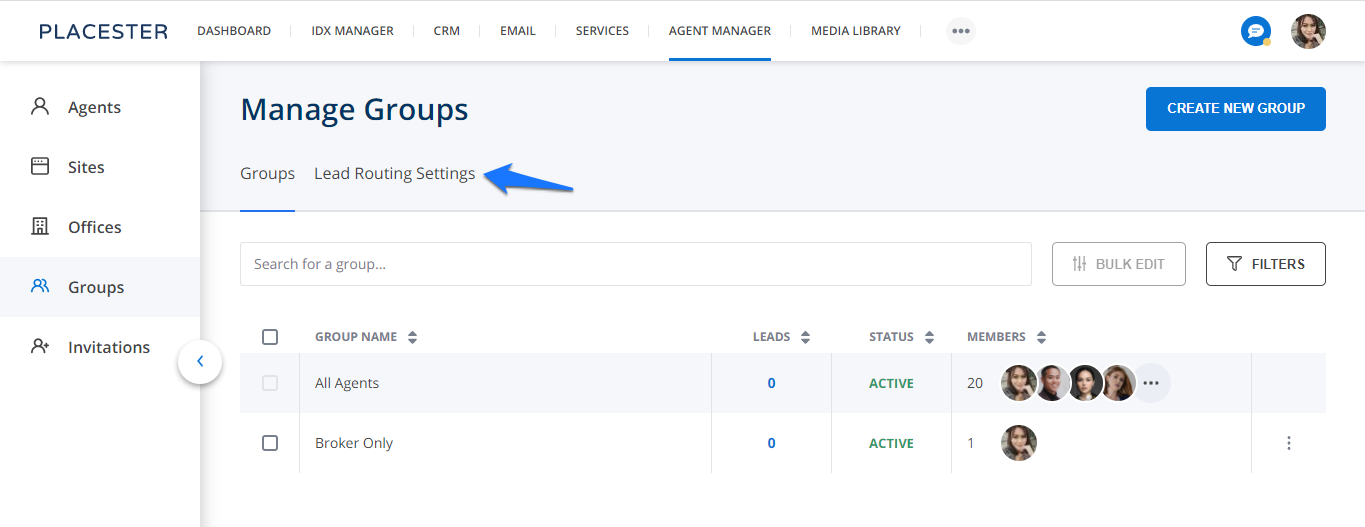Click the Create New Group button

point(1235,109)
